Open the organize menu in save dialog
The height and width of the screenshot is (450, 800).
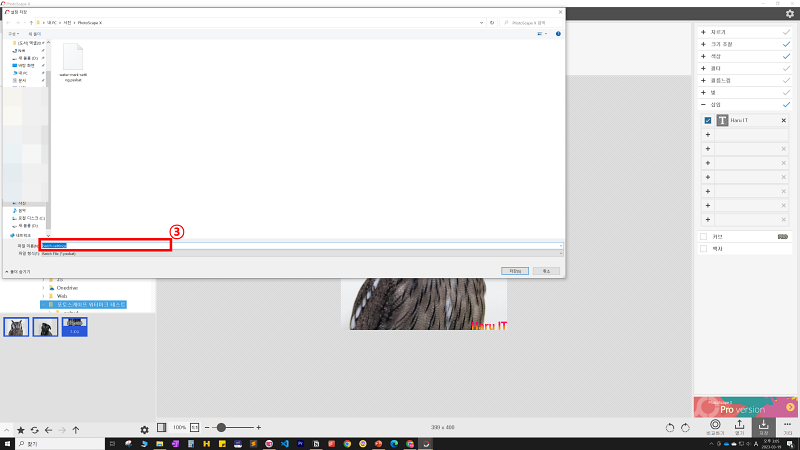pos(13,34)
